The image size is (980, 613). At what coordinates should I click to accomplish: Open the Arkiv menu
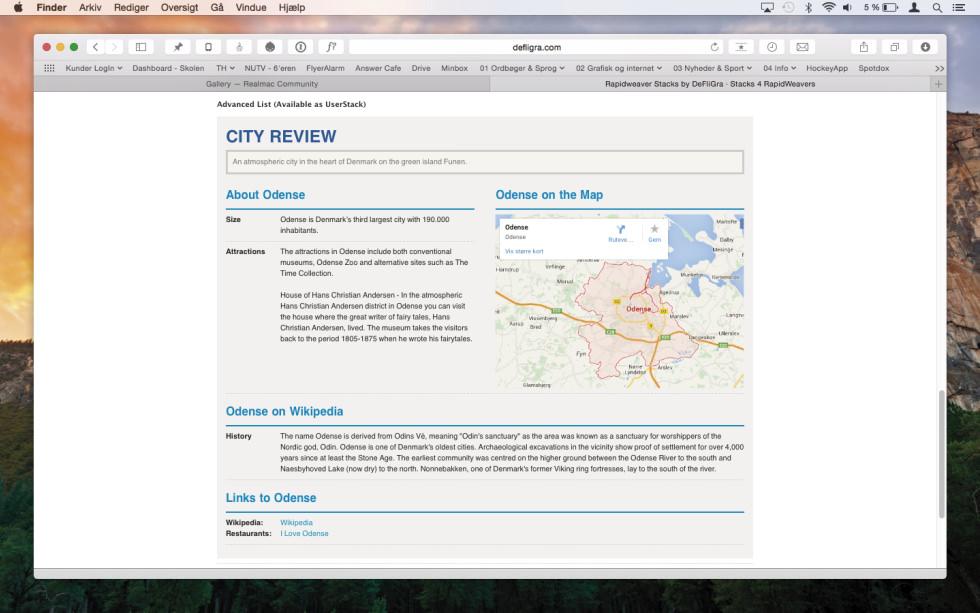[x=90, y=7]
